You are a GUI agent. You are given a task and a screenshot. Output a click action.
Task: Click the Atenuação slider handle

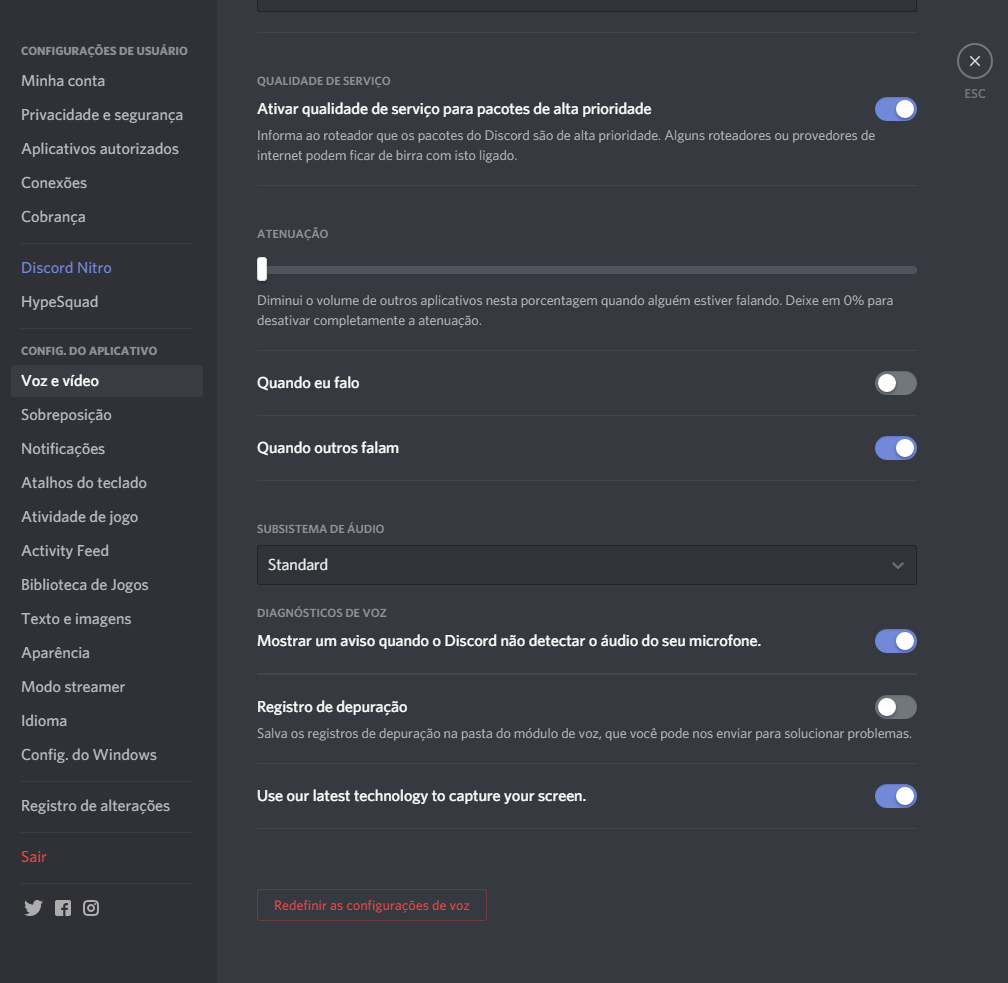(262, 269)
